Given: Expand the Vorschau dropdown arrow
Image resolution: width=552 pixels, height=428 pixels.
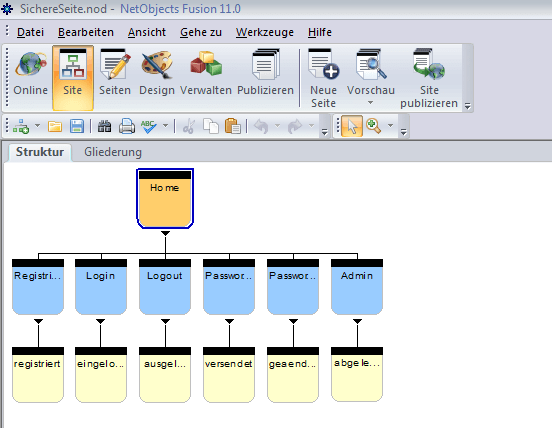Looking at the screenshot, I should [370, 103].
